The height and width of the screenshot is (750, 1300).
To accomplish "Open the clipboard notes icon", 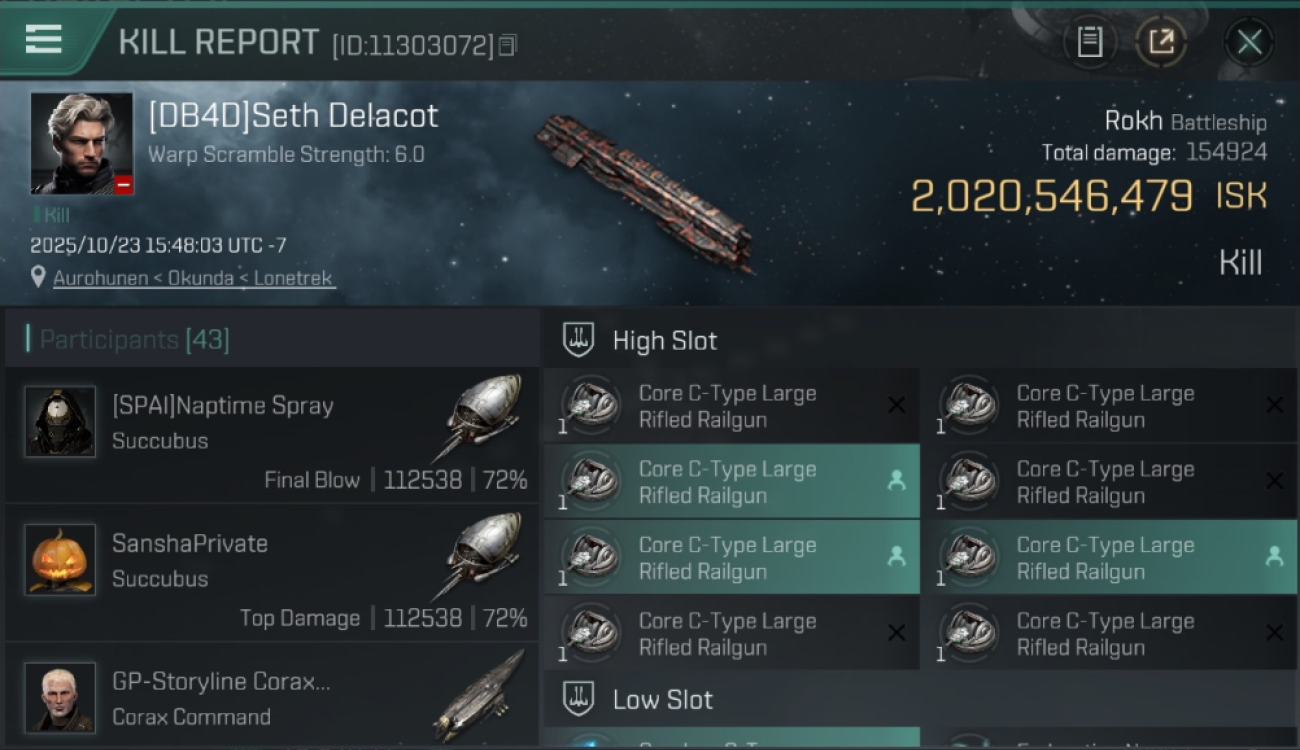I will [x=1089, y=42].
